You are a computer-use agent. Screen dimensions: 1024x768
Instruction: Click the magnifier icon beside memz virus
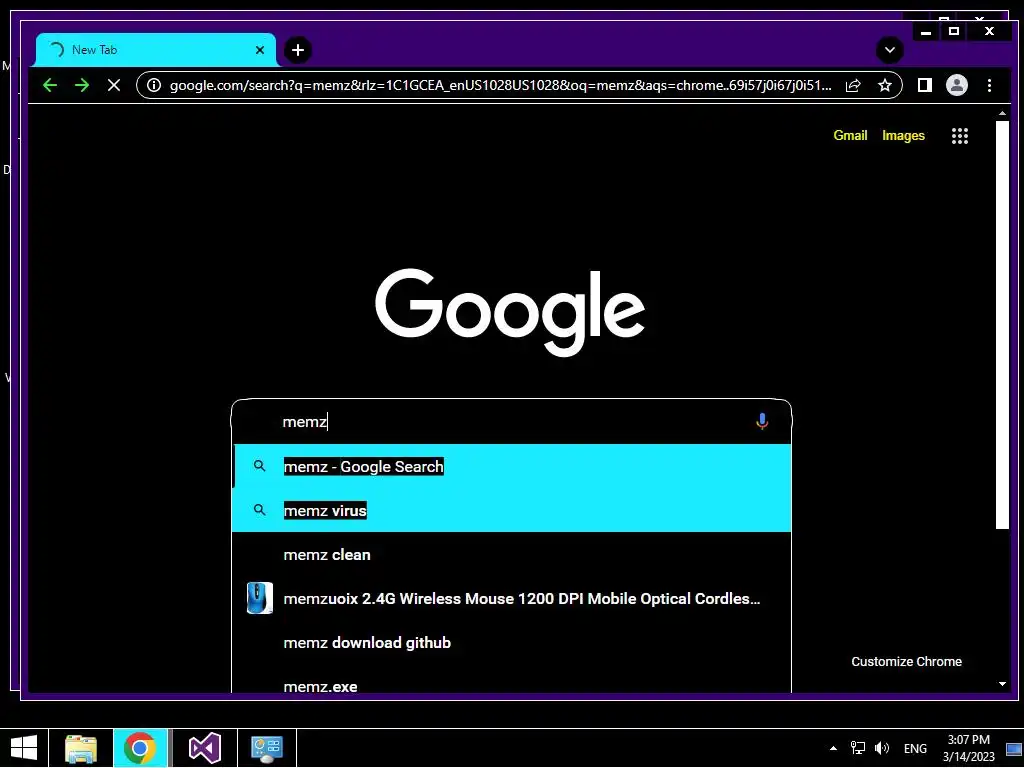(259, 510)
